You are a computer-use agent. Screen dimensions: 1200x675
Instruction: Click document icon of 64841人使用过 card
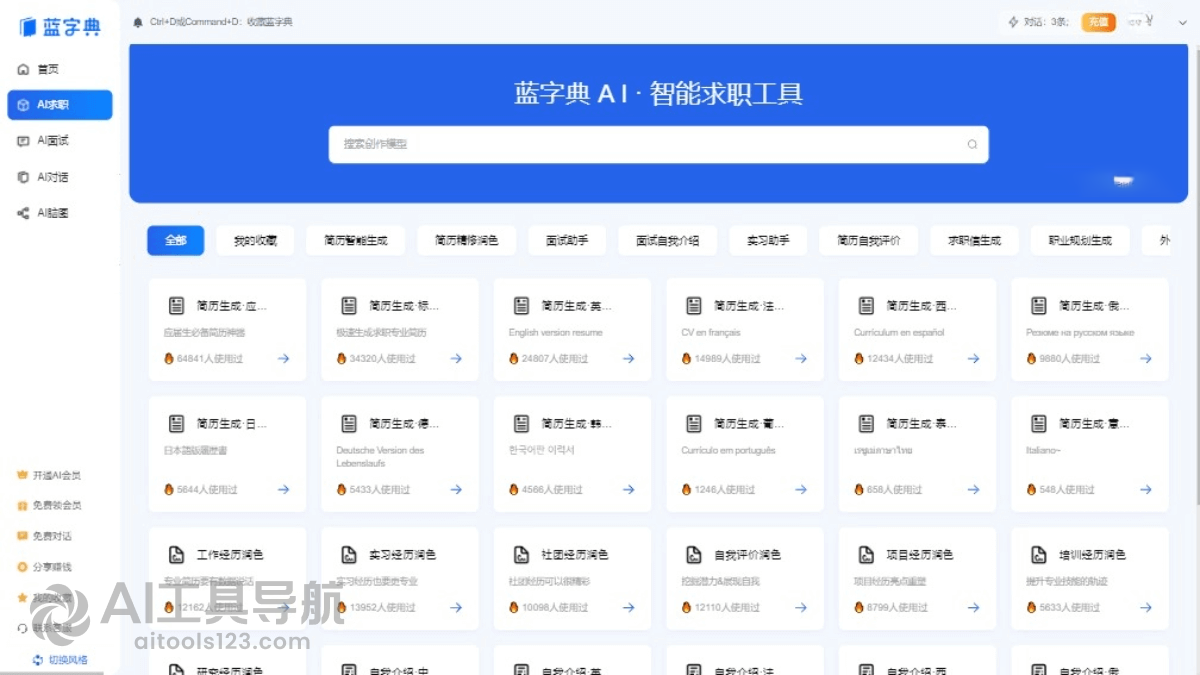click(176, 306)
